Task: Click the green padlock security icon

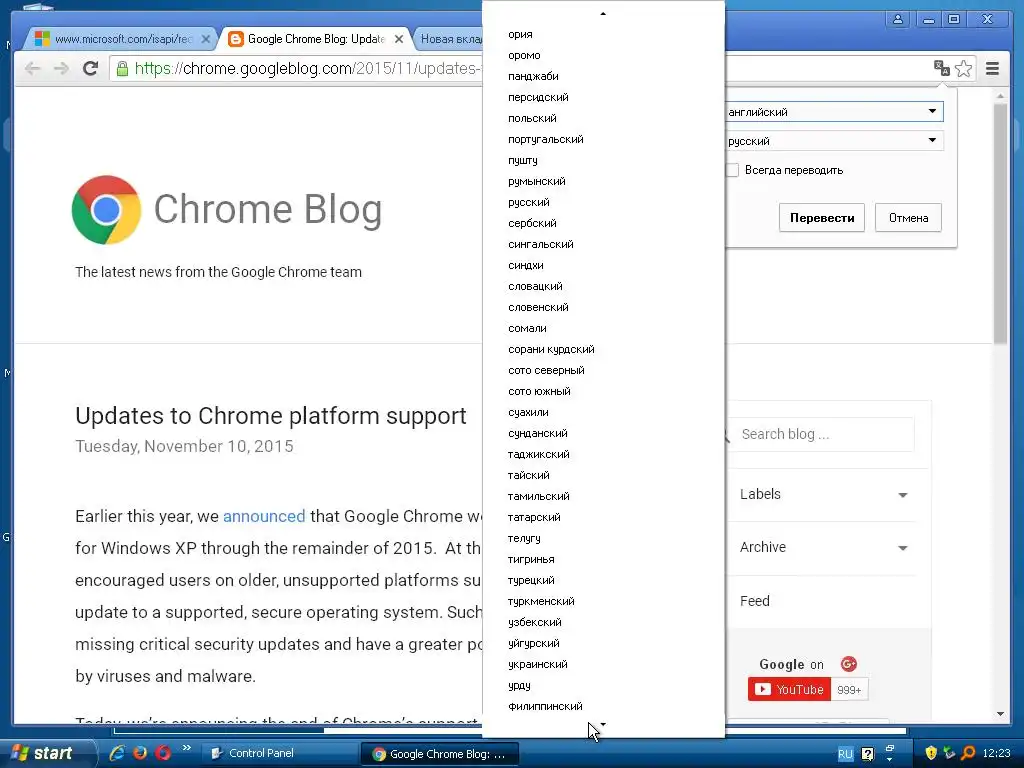Action: 122,68
